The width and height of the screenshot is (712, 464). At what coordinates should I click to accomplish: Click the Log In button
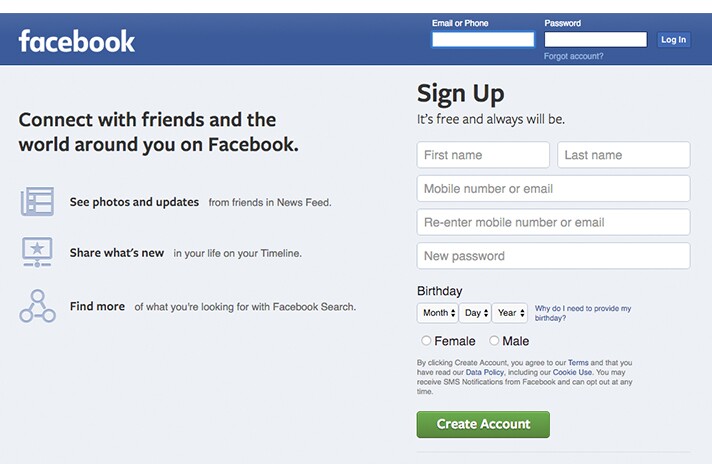(x=673, y=39)
